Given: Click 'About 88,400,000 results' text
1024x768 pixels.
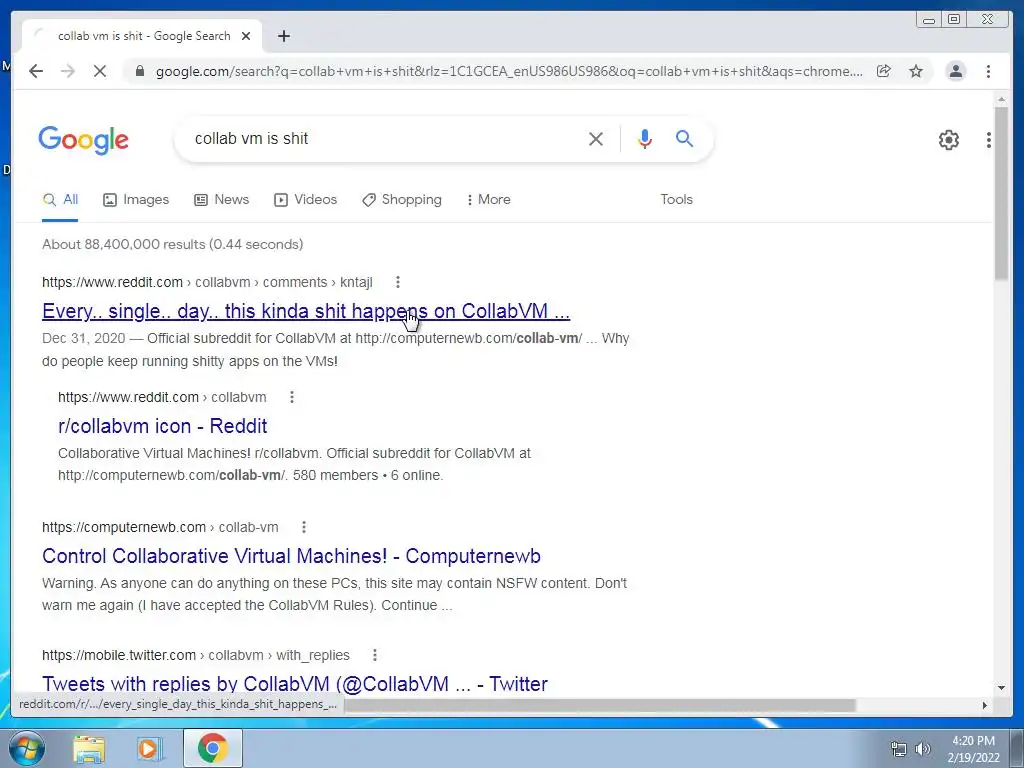Looking at the screenshot, I should (x=124, y=244).
